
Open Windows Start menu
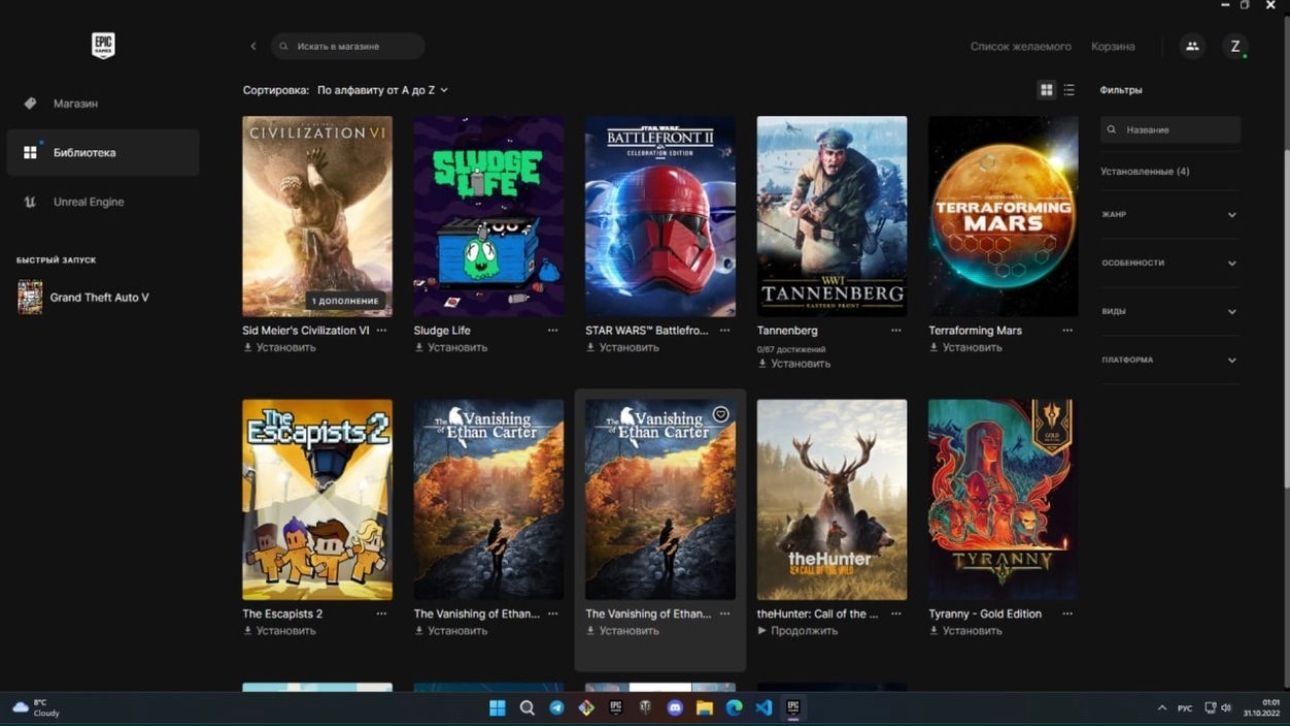click(497, 708)
